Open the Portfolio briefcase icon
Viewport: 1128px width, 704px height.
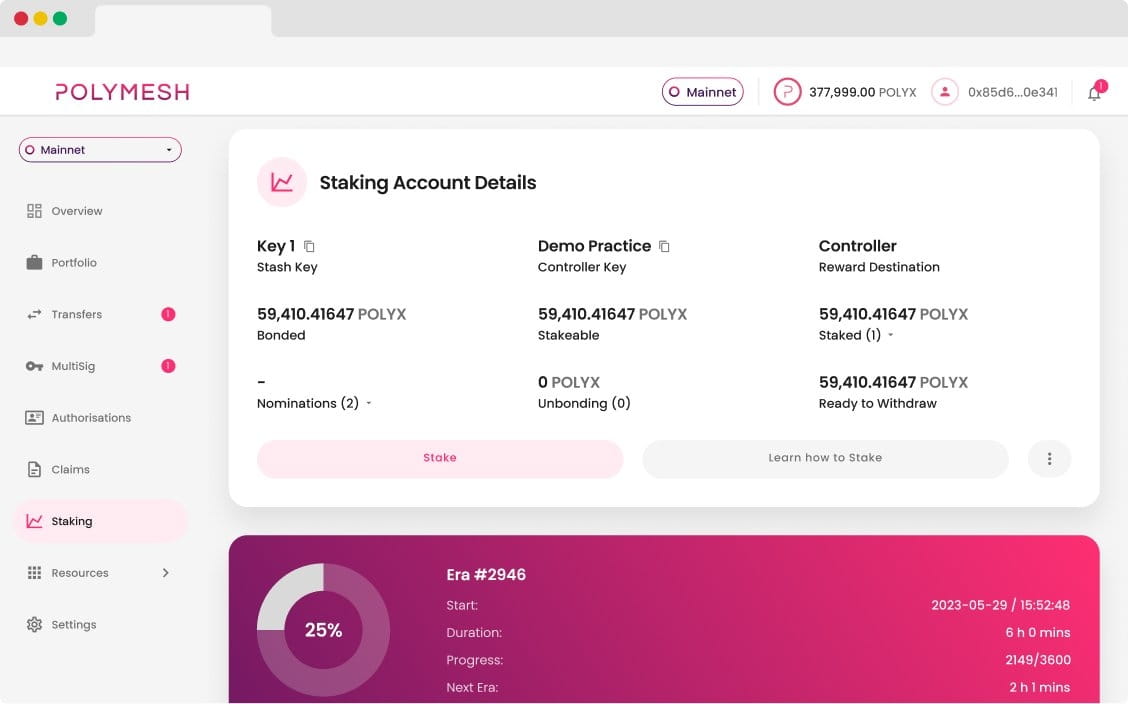pyautogui.click(x=34, y=262)
